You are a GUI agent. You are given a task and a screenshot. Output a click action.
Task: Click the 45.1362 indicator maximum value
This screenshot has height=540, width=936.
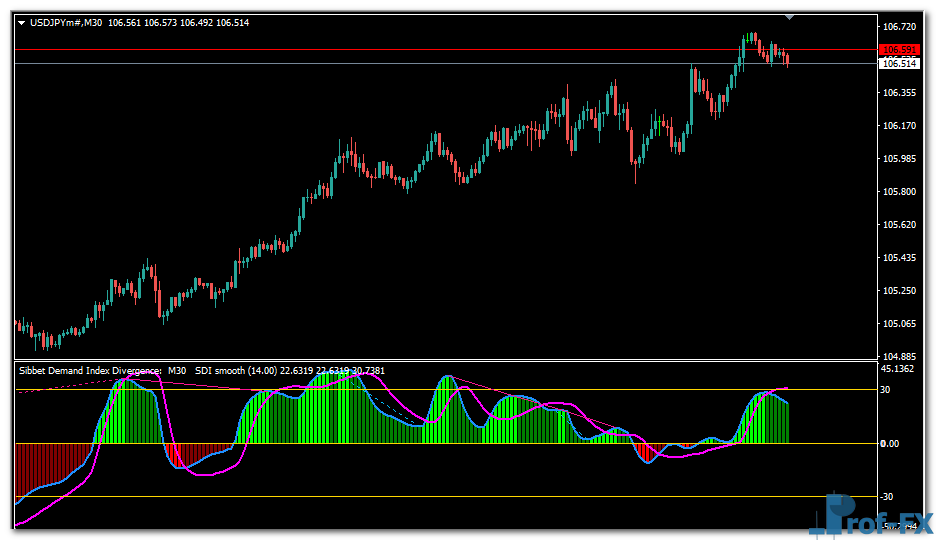click(897, 369)
